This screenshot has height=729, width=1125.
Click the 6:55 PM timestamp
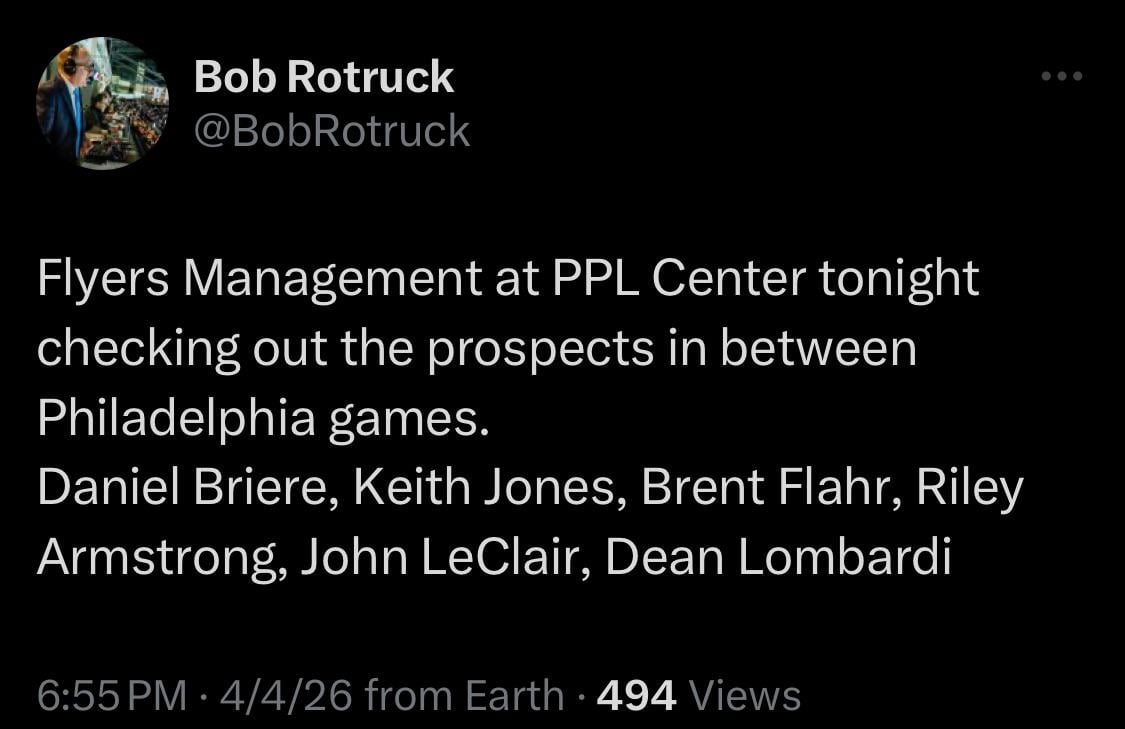tap(111, 695)
